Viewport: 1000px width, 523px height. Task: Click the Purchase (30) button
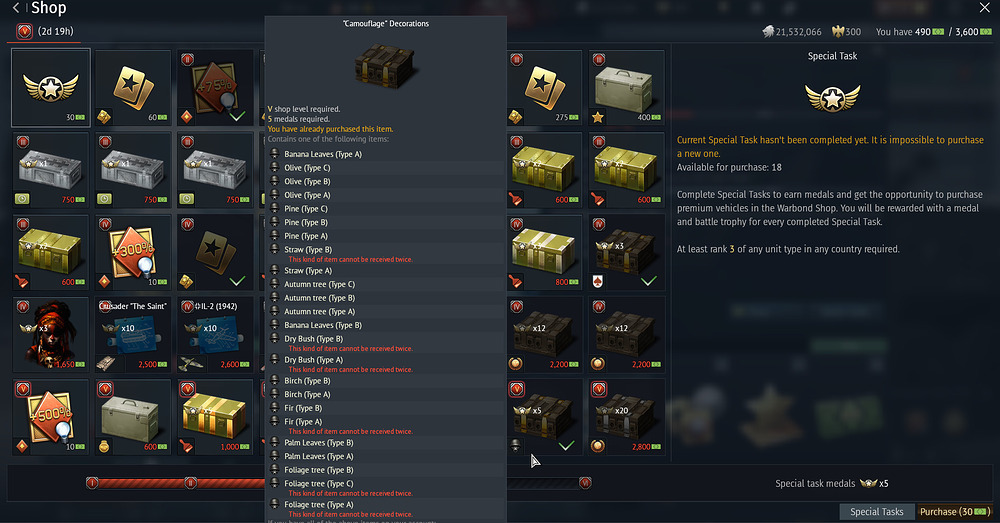point(955,512)
